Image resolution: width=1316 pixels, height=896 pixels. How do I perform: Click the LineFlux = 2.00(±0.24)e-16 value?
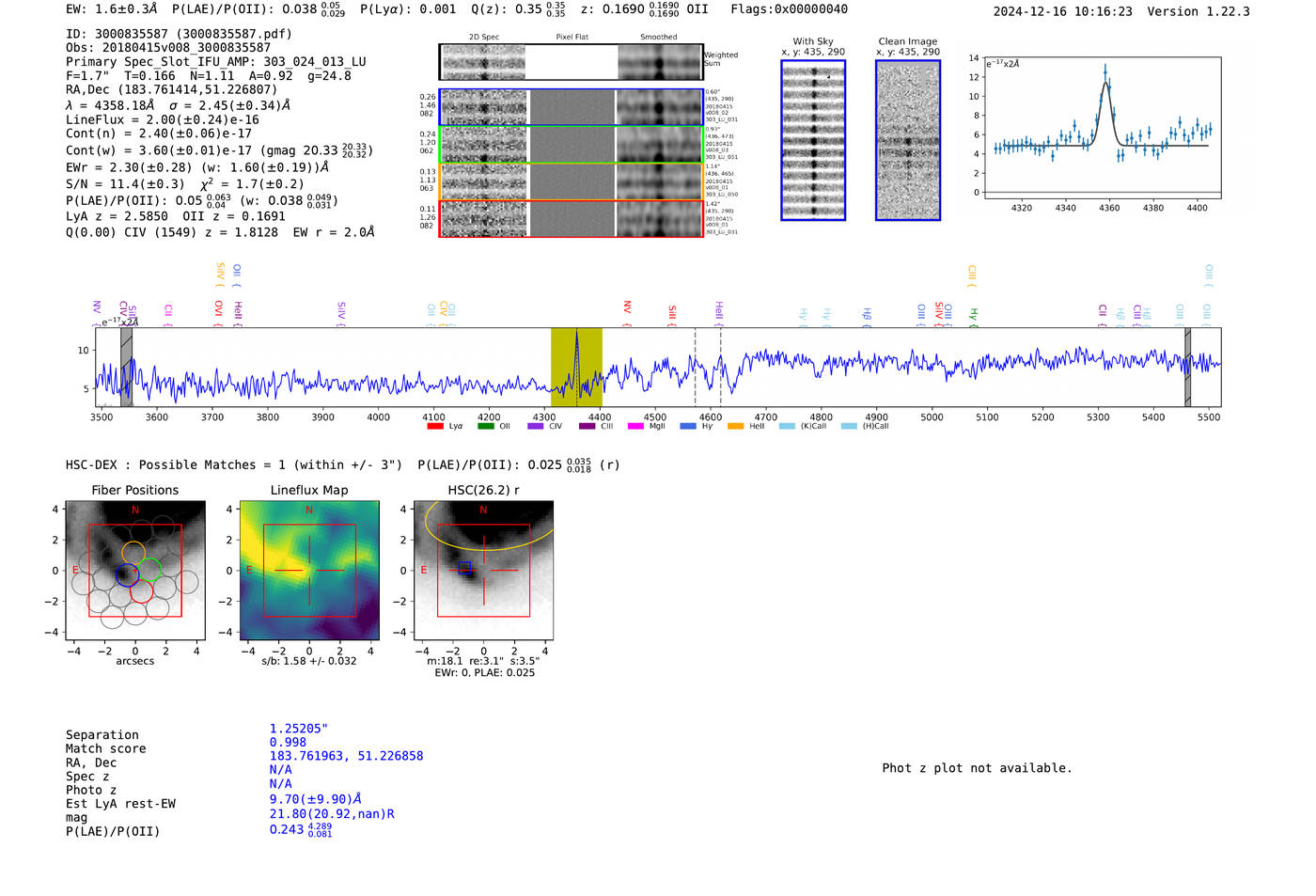point(163,120)
